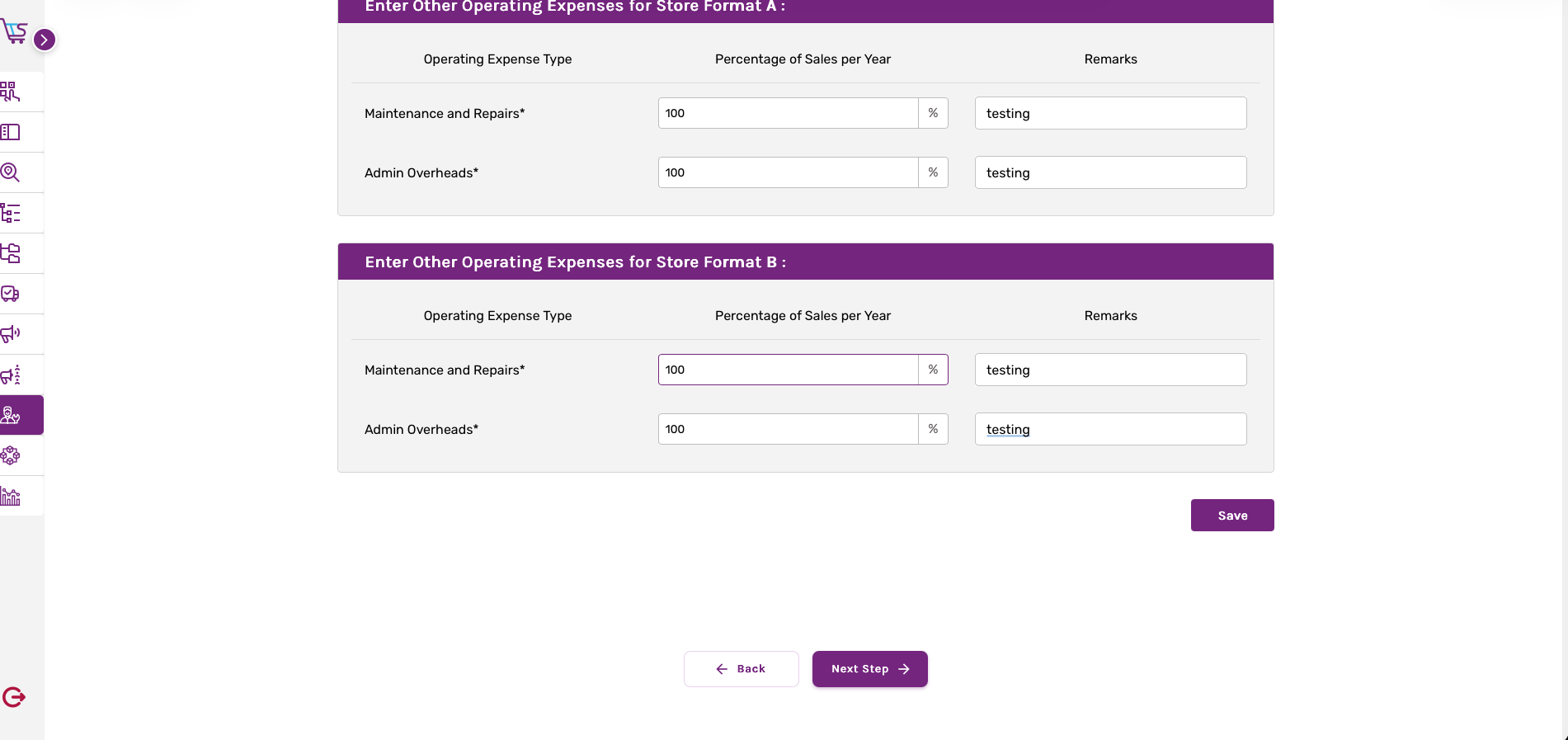Image resolution: width=1568 pixels, height=740 pixels.
Task: Open the folder tree sidebar icon
Action: [11, 253]
